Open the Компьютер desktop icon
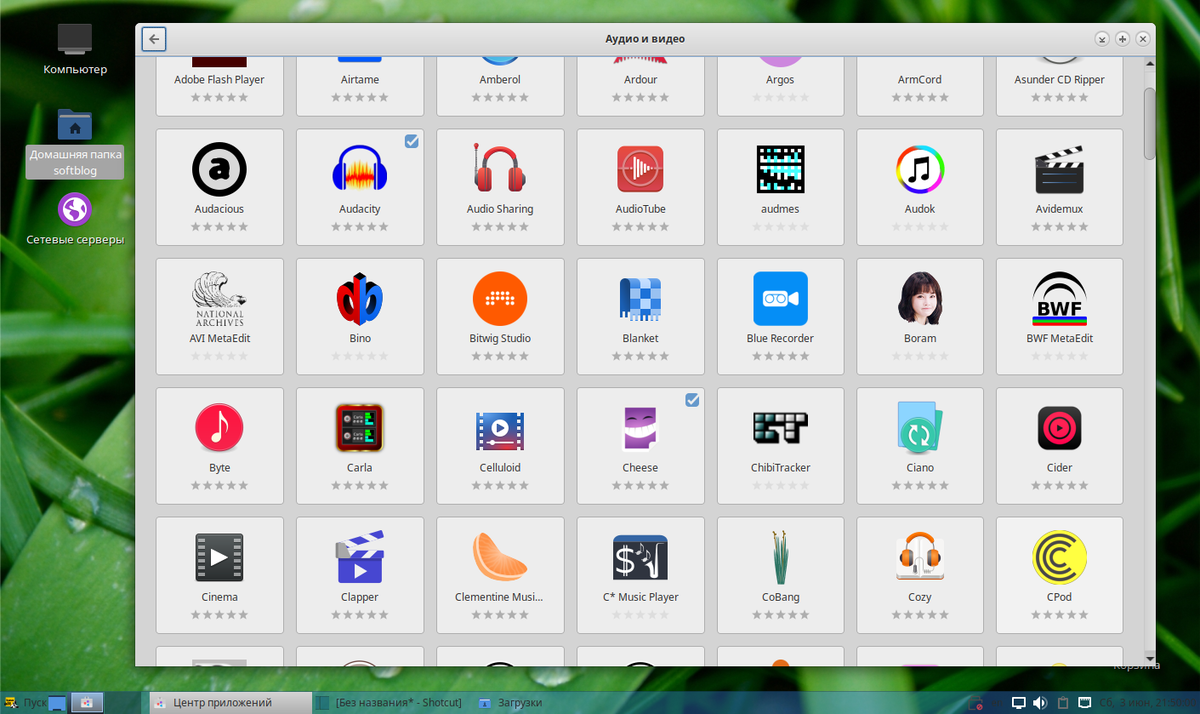 (75, 50)
